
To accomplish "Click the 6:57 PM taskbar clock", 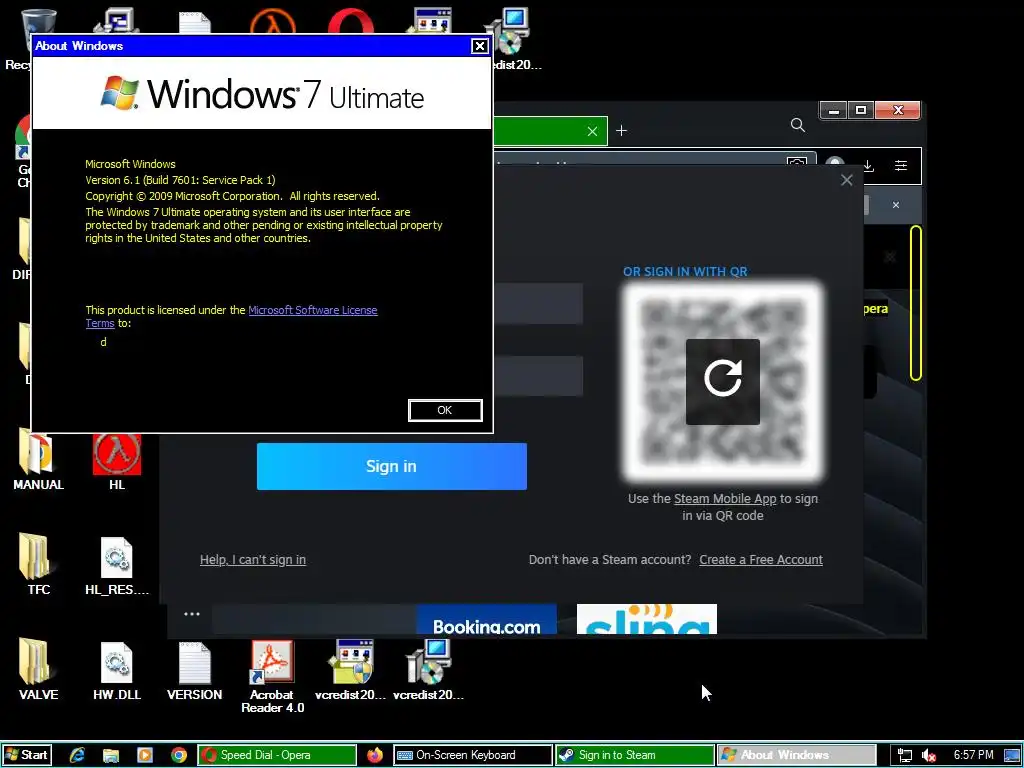I will [974, 755].
